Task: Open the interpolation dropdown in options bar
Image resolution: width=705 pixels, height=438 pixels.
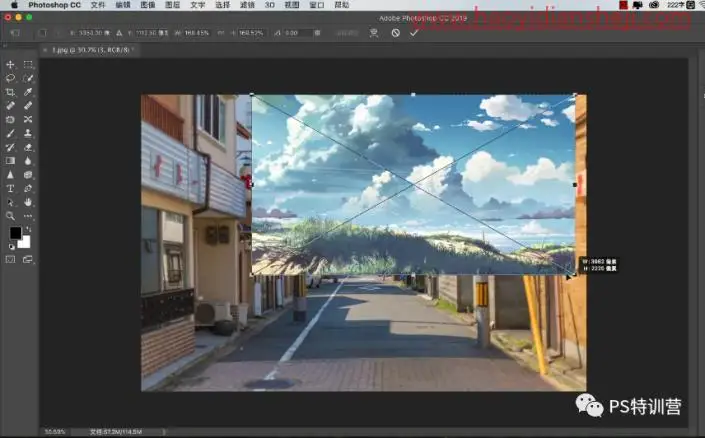Action: point(347,33)
